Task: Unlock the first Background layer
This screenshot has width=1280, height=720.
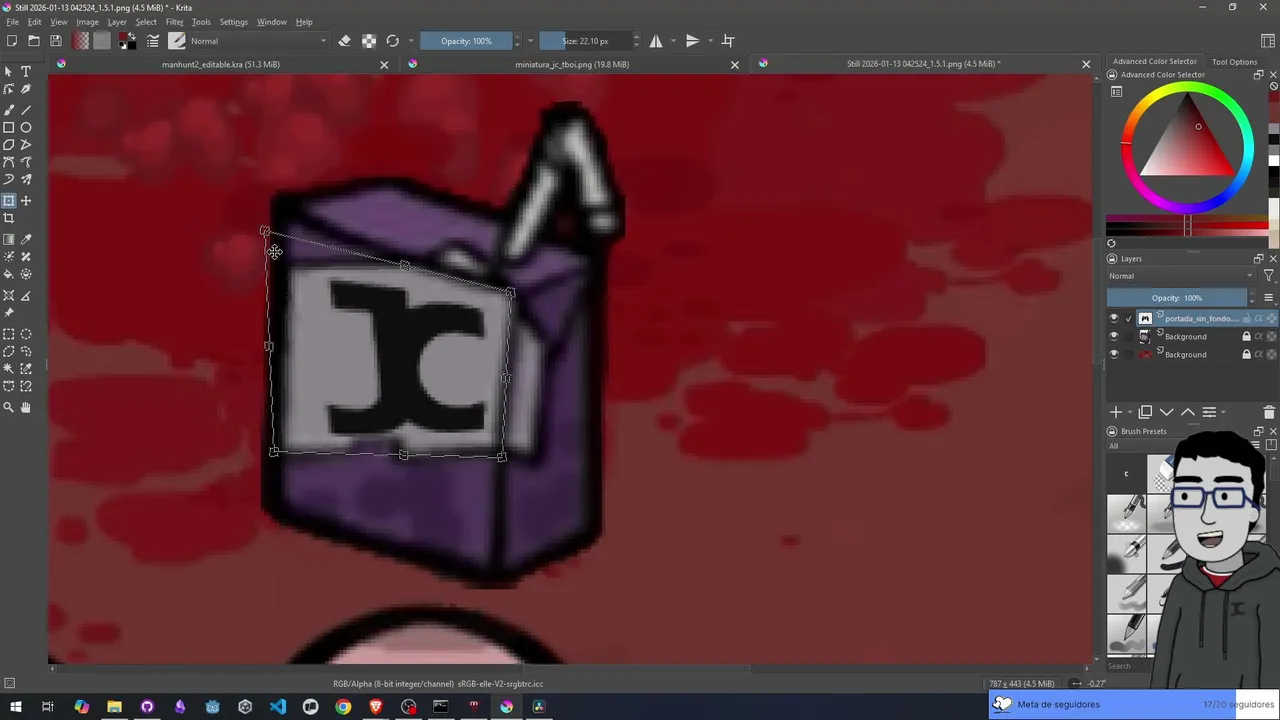Action: click(1246, 336)
